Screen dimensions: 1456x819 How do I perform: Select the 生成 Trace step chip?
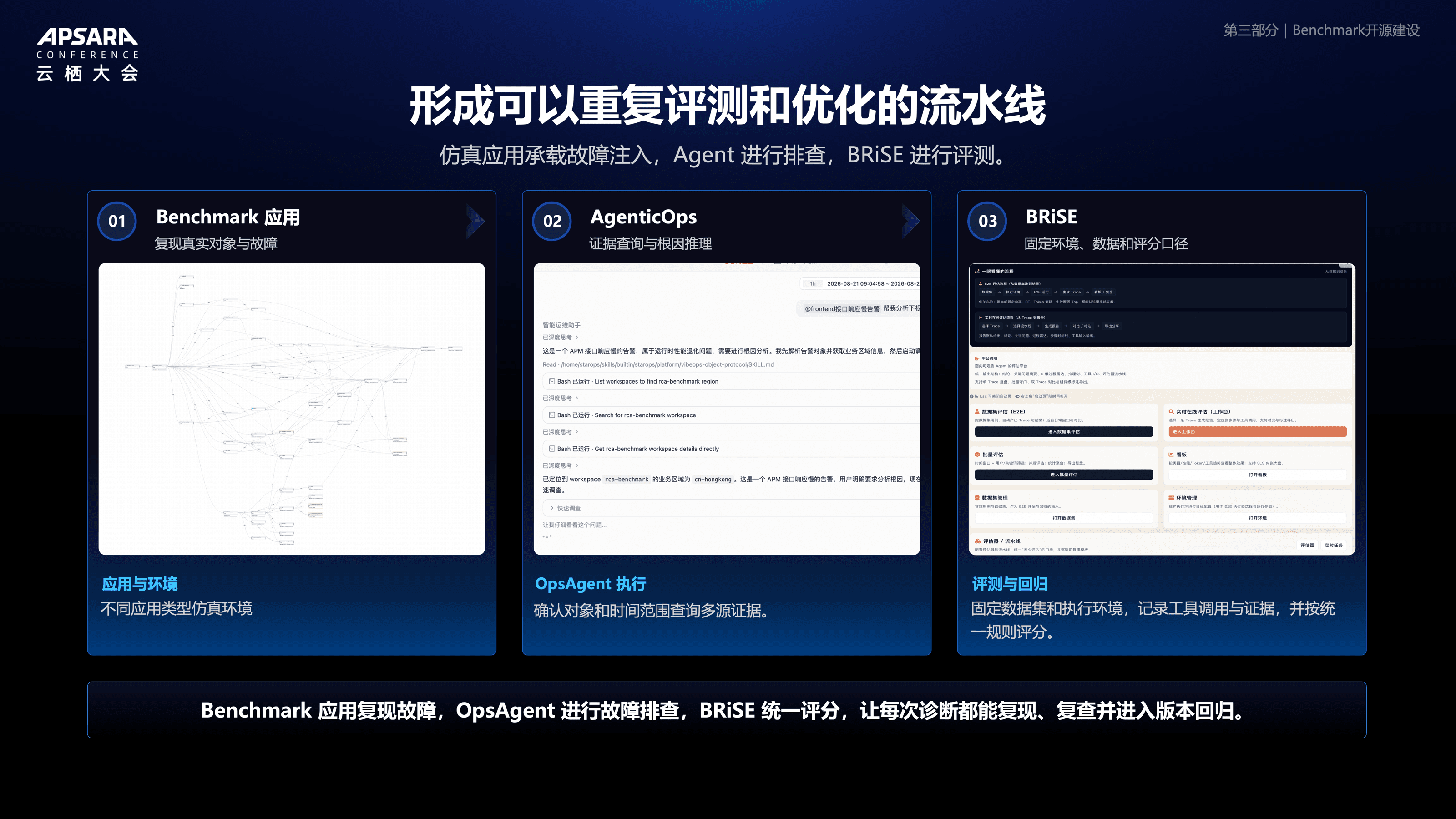[1071, 292]
